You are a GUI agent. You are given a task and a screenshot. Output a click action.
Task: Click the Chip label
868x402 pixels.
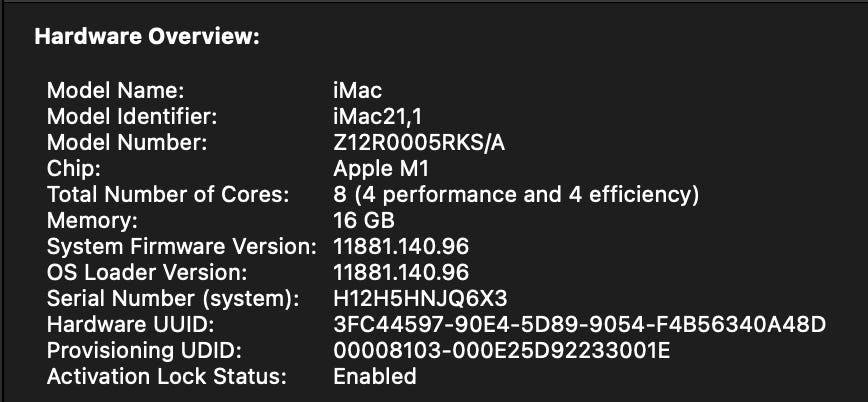click(x=68, y=169)
